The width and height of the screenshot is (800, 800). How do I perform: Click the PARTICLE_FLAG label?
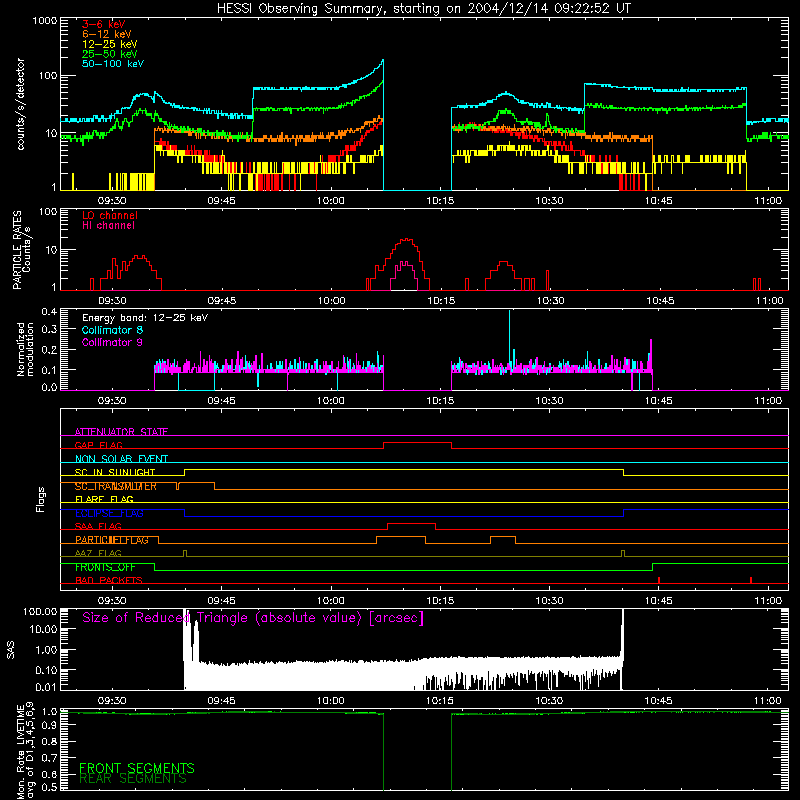pyautogui.click(x=112, y=540)
